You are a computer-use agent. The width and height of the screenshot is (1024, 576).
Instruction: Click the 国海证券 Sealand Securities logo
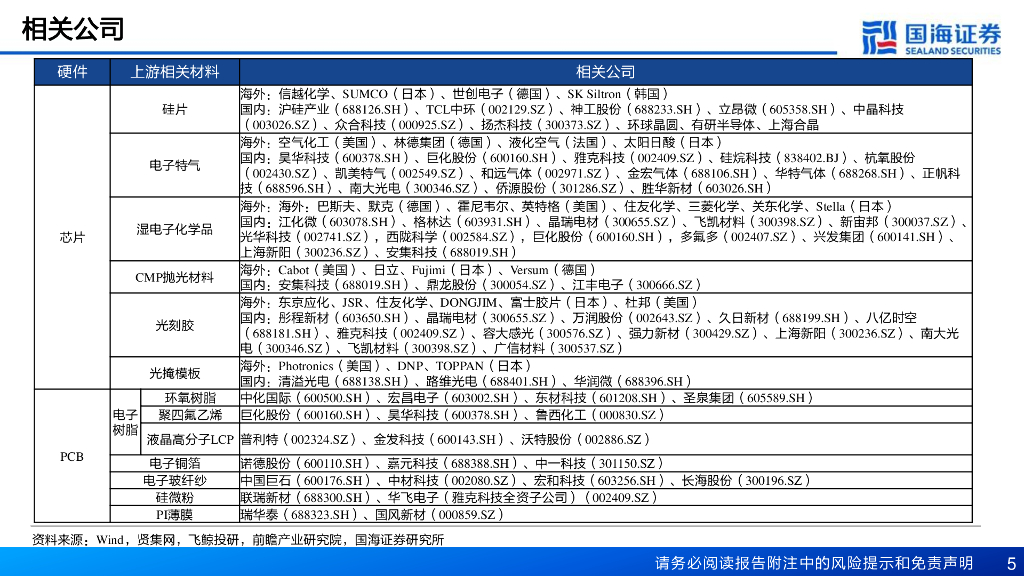(931, 39)
